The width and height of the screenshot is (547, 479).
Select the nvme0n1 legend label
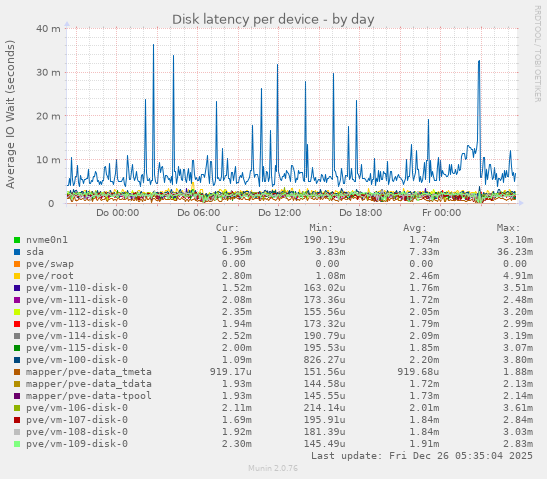[x=47, y=240]
